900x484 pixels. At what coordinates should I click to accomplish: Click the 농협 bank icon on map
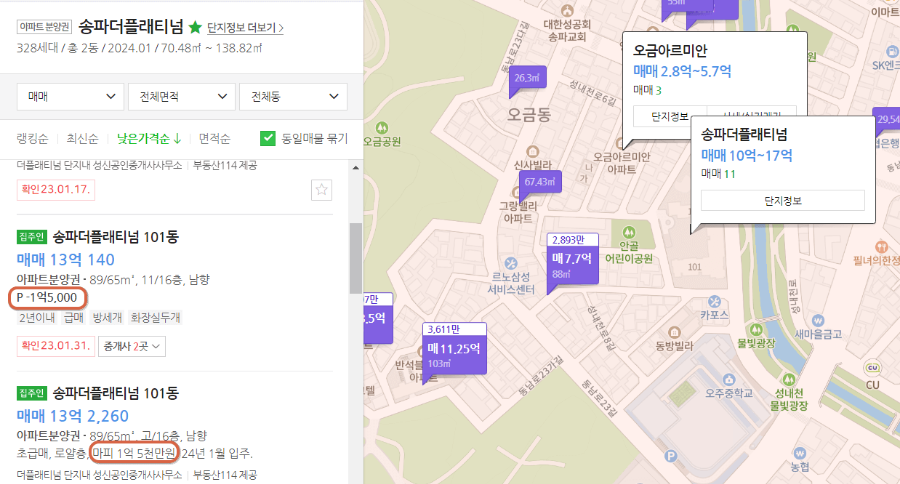(800, 454)
